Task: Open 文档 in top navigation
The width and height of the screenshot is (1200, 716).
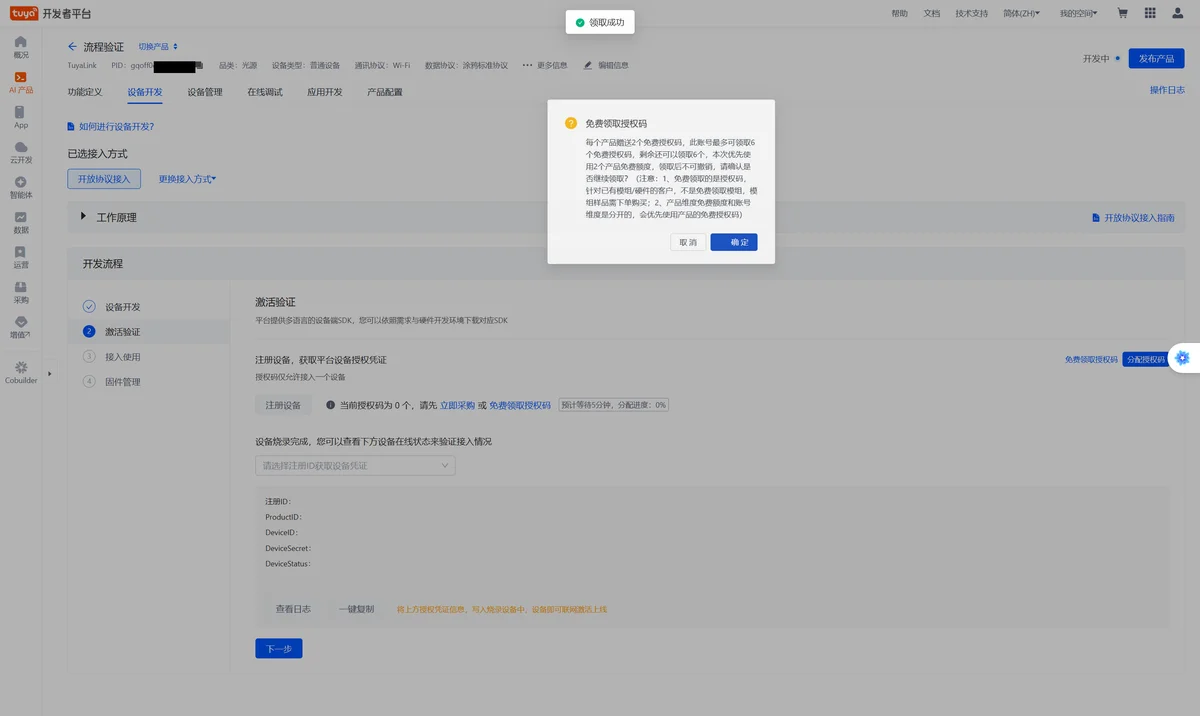Action: [x=932, y=13]
